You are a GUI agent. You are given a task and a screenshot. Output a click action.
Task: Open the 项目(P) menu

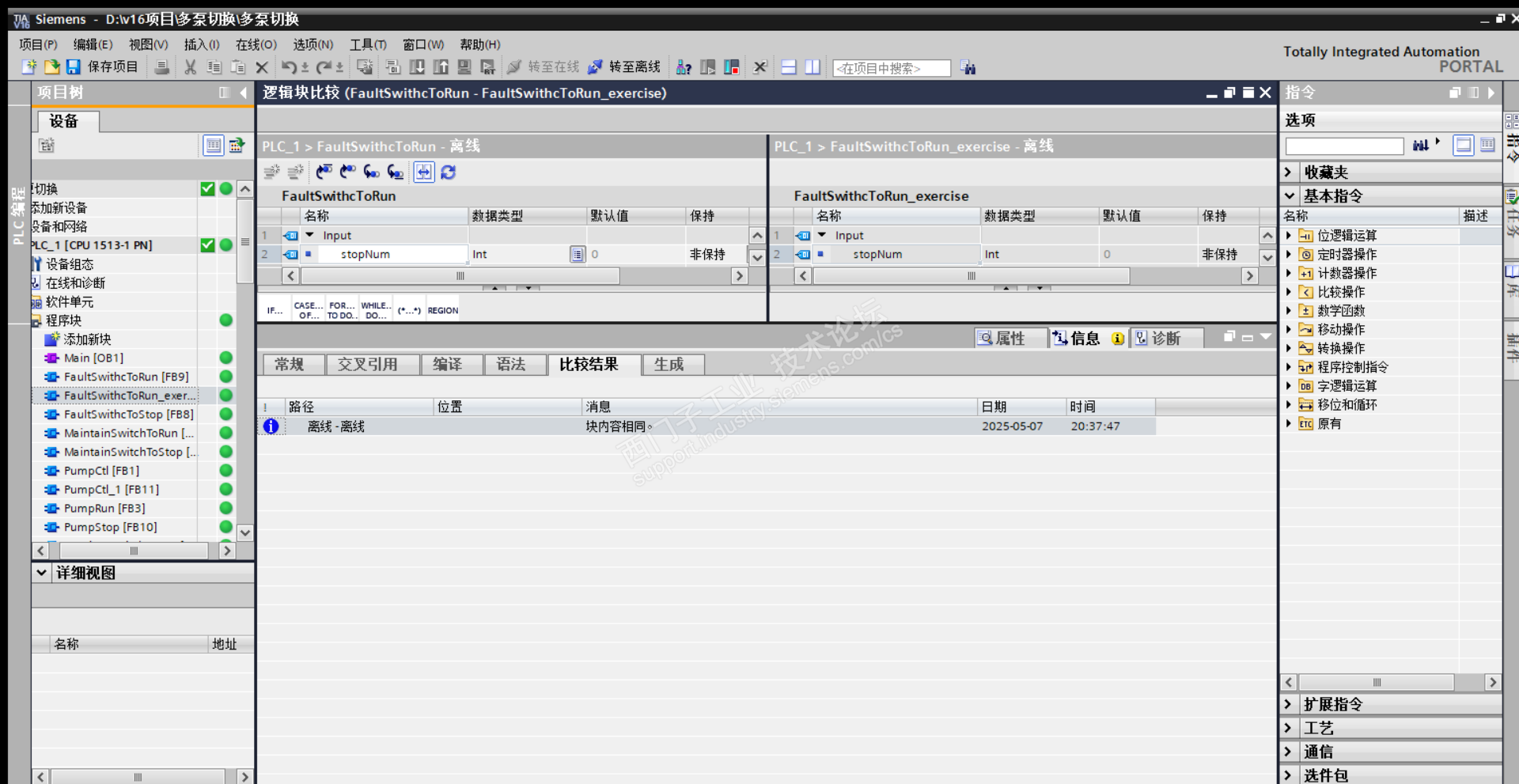coord(38,44)
